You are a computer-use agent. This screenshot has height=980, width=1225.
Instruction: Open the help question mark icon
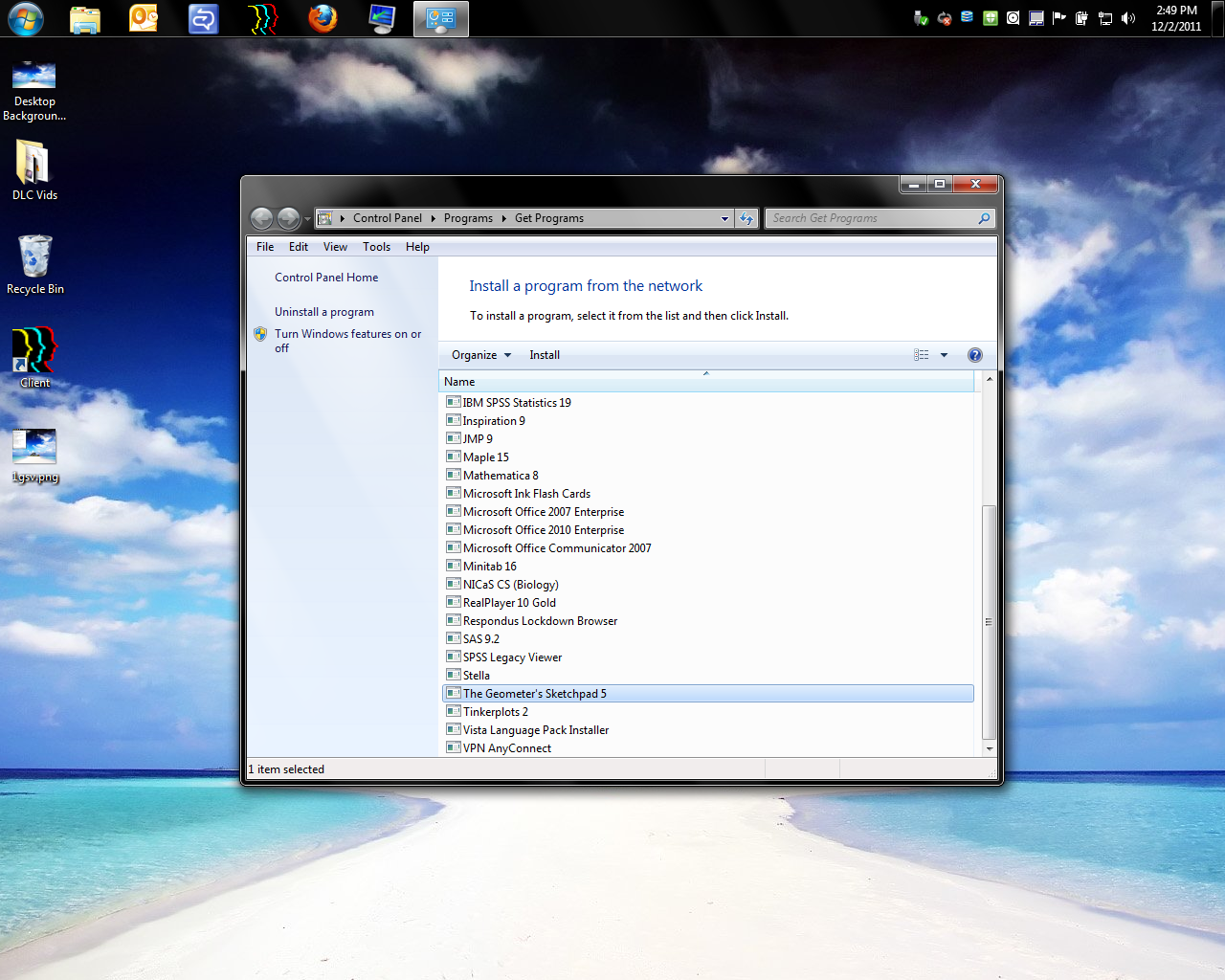point(974,355)
